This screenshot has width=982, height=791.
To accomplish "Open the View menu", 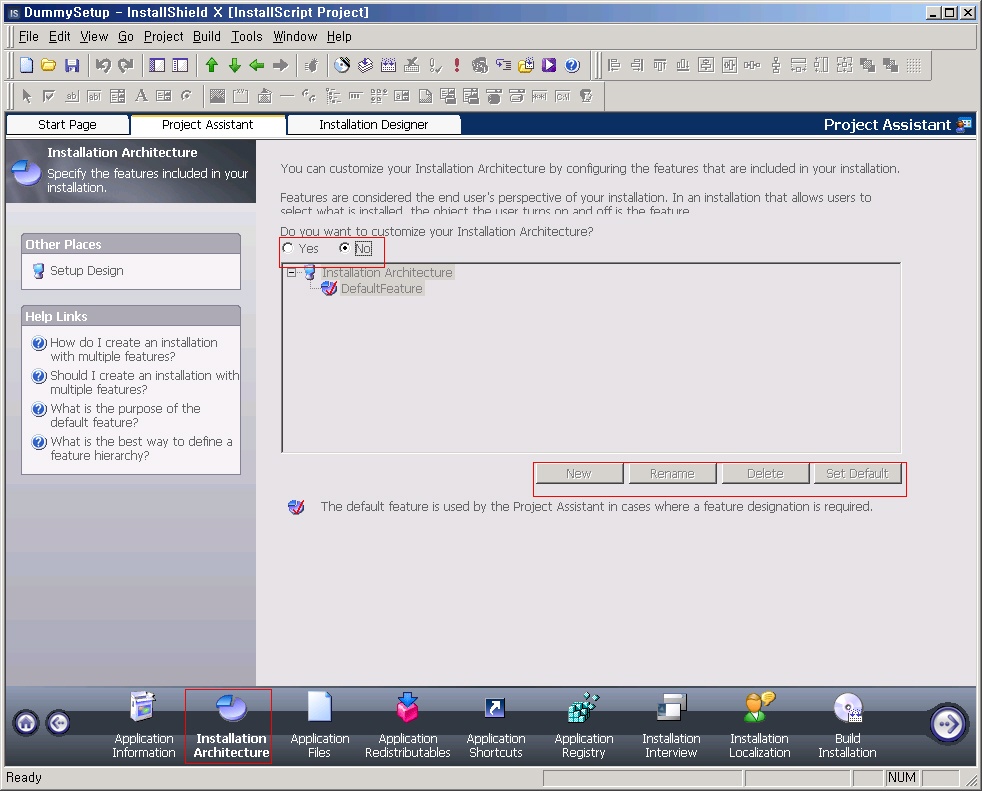I will [x=94, y=36].
